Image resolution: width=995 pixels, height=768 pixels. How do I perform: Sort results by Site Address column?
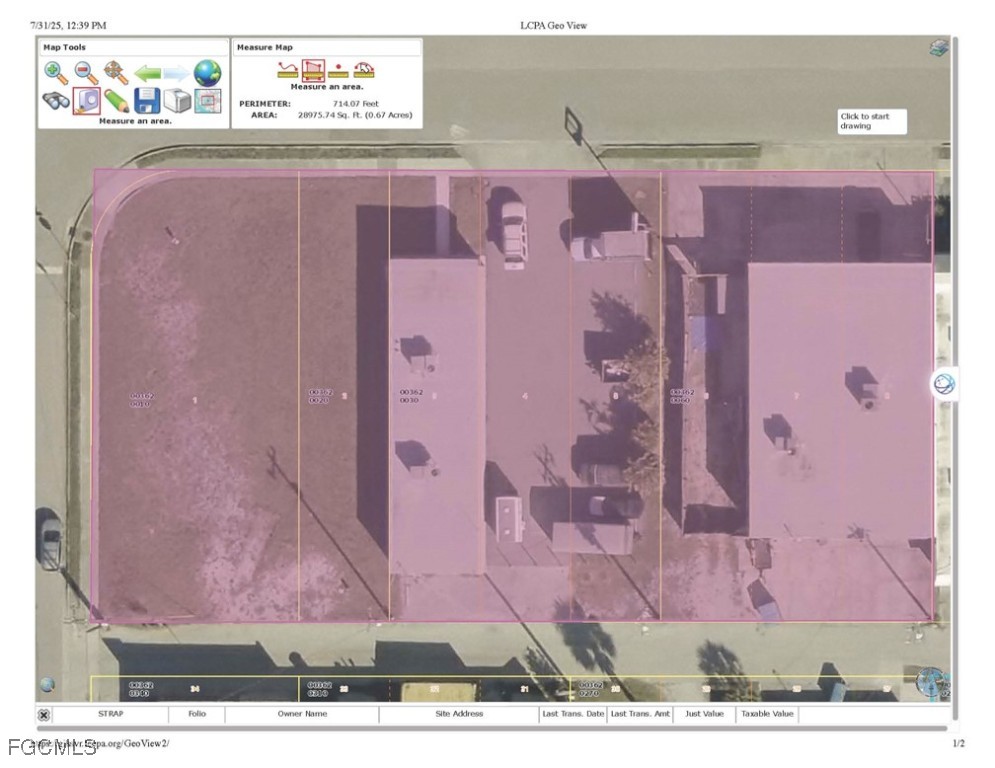click(459, 714)
